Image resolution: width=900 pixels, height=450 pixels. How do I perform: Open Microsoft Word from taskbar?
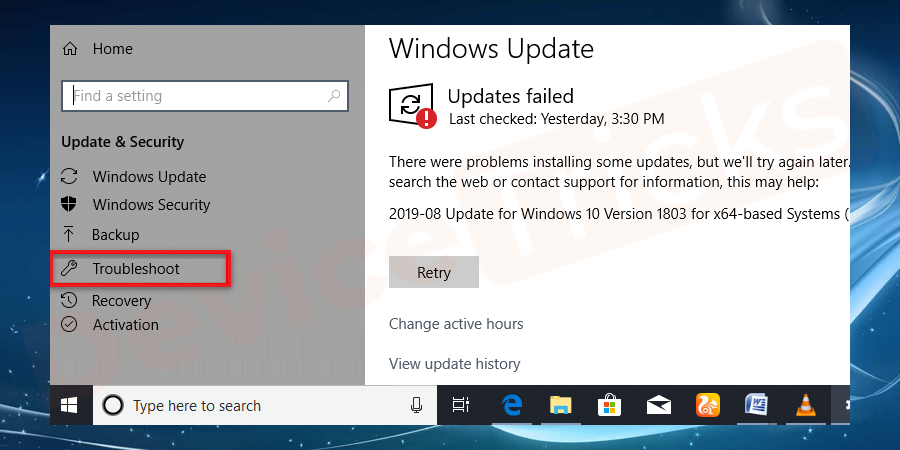coord(755,405)
